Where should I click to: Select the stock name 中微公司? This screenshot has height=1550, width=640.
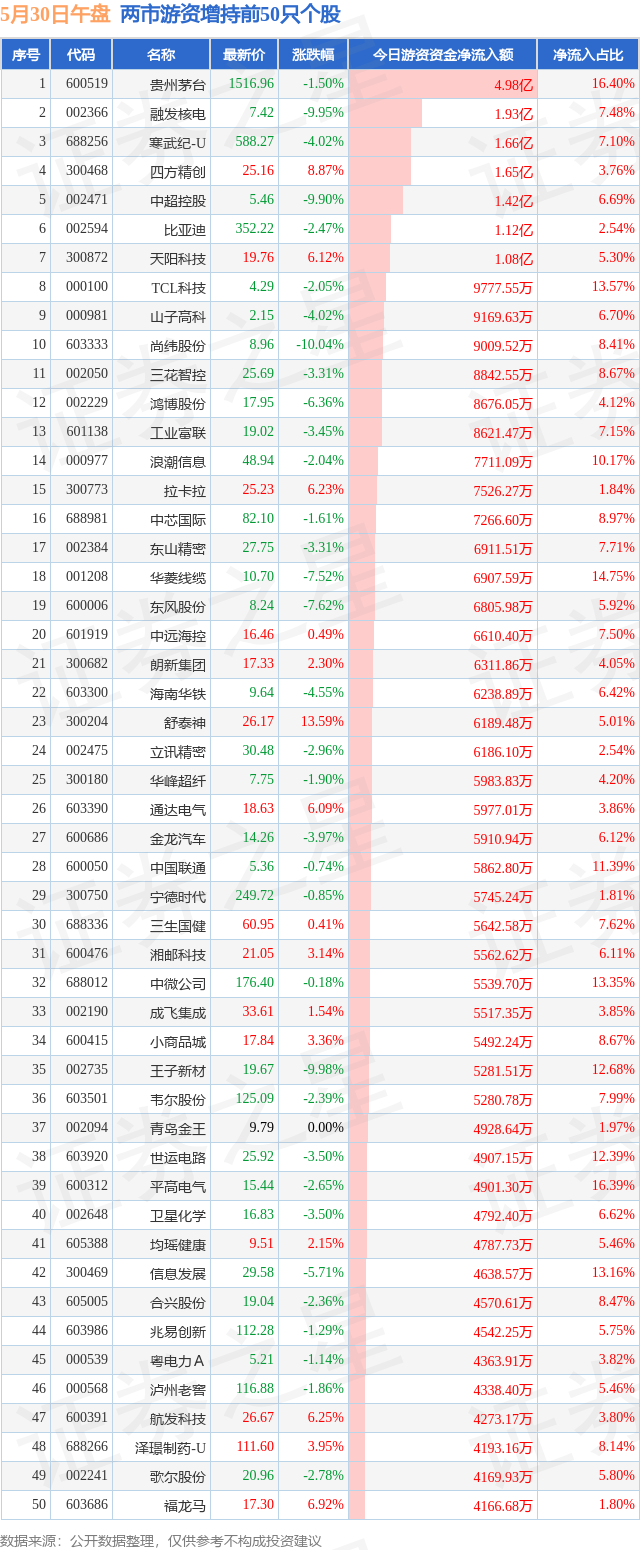[178, 984]
